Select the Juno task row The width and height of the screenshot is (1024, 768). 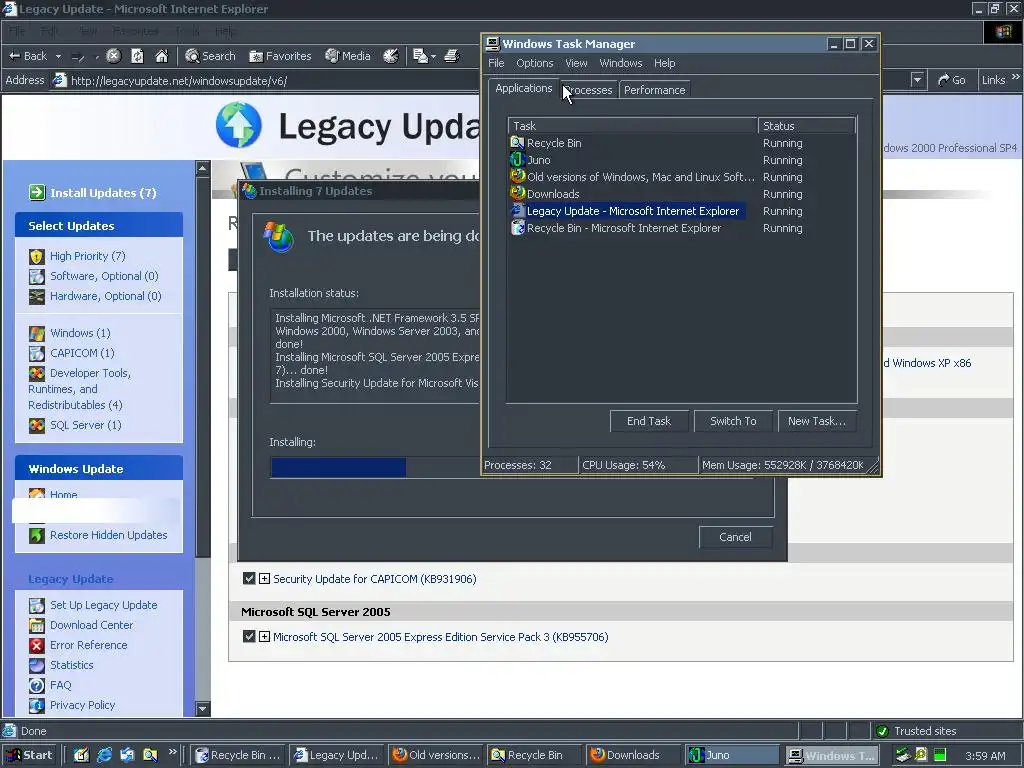pos(682,160)
